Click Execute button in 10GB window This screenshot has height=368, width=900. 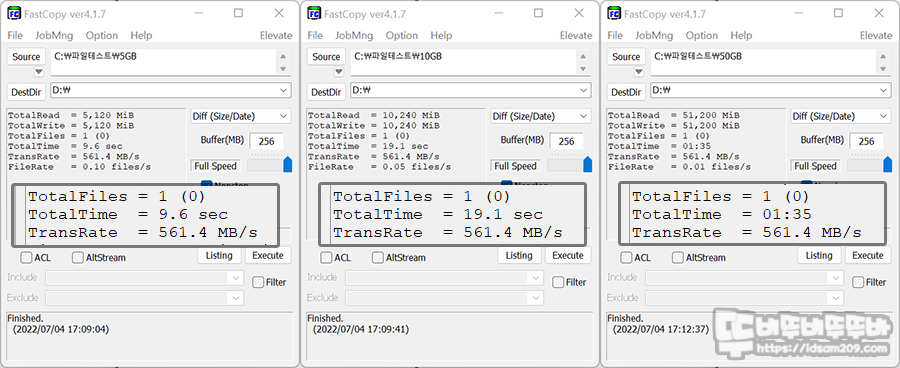pos(568,255)
